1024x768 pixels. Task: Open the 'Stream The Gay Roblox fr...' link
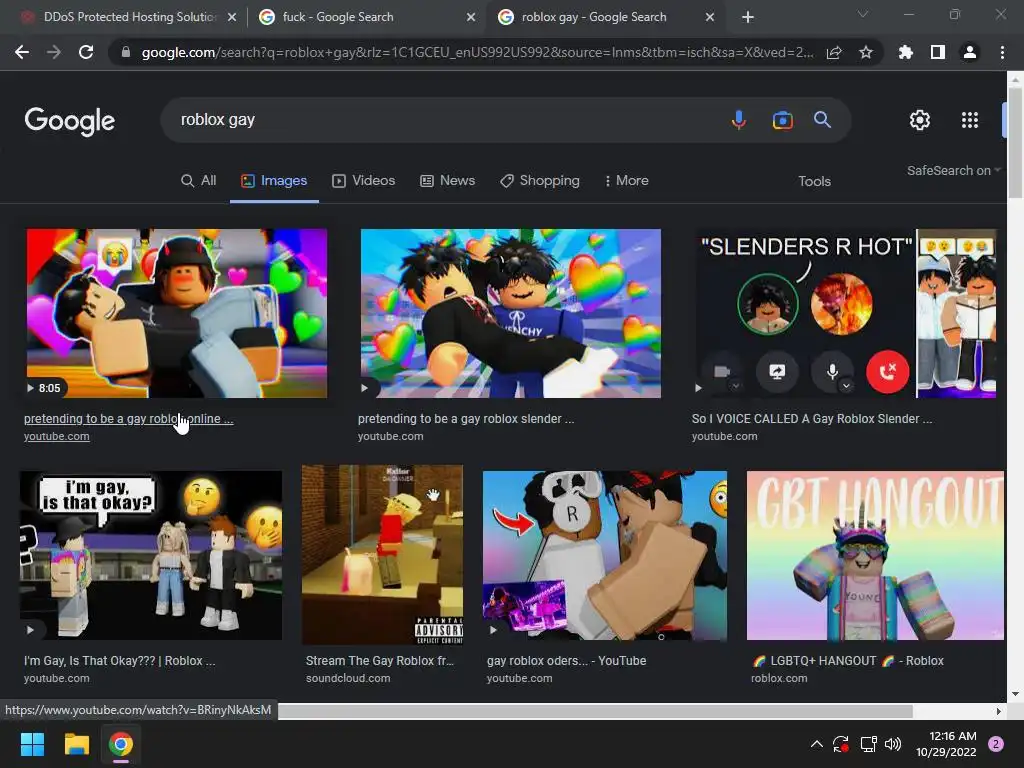click(x=379, y=661)
